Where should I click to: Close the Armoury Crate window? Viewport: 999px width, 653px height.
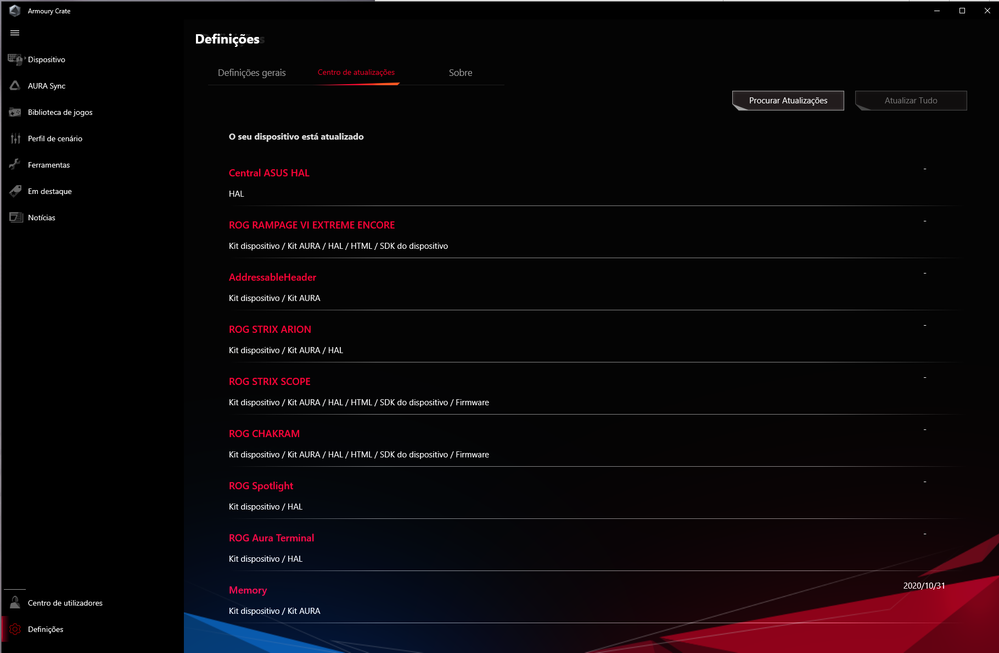(987, 11)
